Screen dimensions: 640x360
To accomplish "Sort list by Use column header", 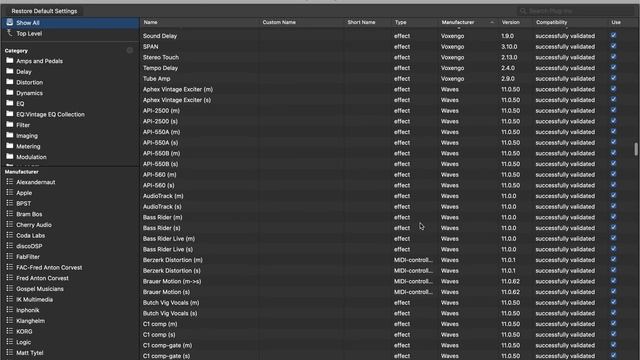I will (x=622, y=22).
